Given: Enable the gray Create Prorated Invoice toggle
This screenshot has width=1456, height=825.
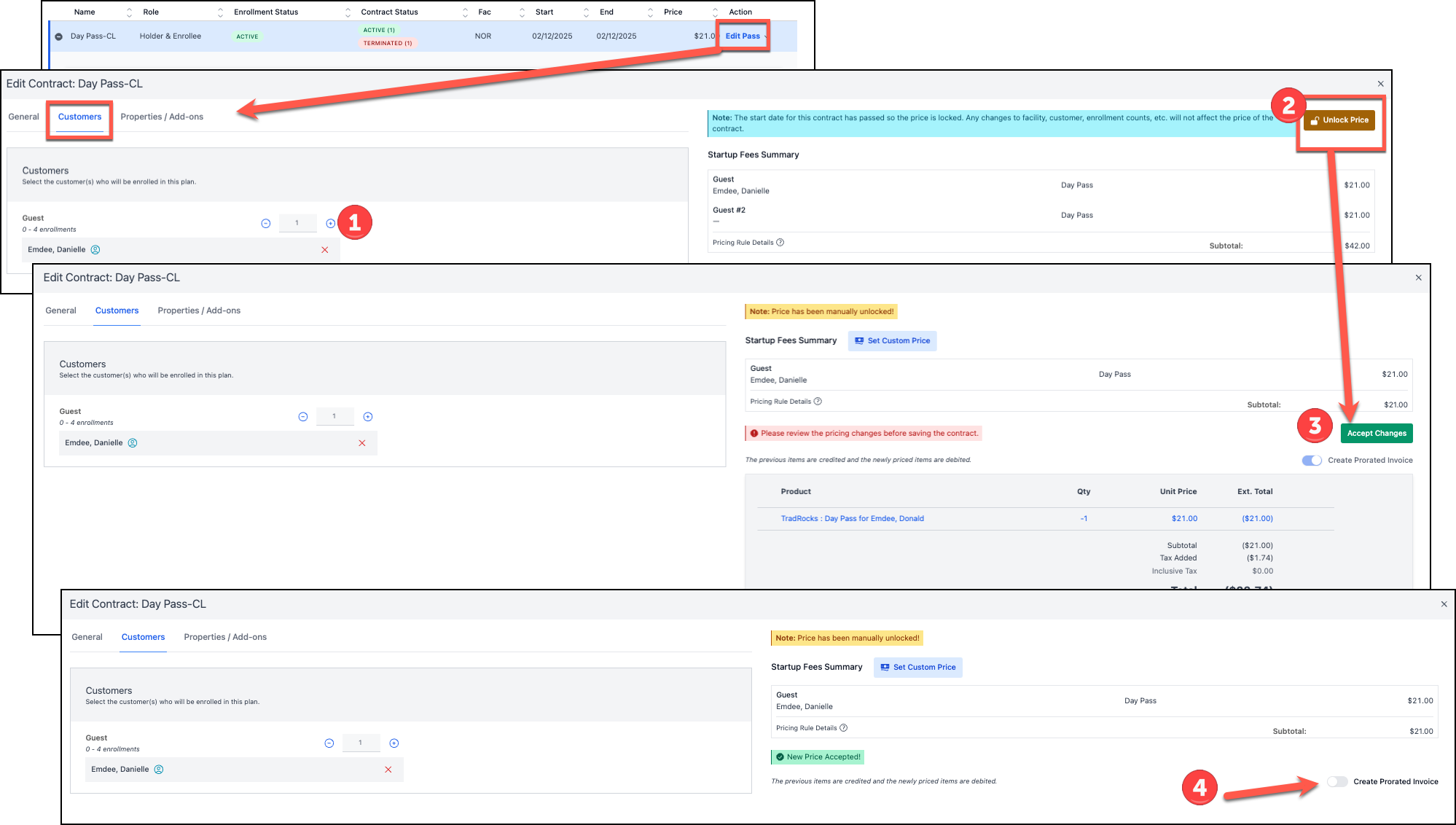Looking at the screenshot, I should click(1336, 781).
